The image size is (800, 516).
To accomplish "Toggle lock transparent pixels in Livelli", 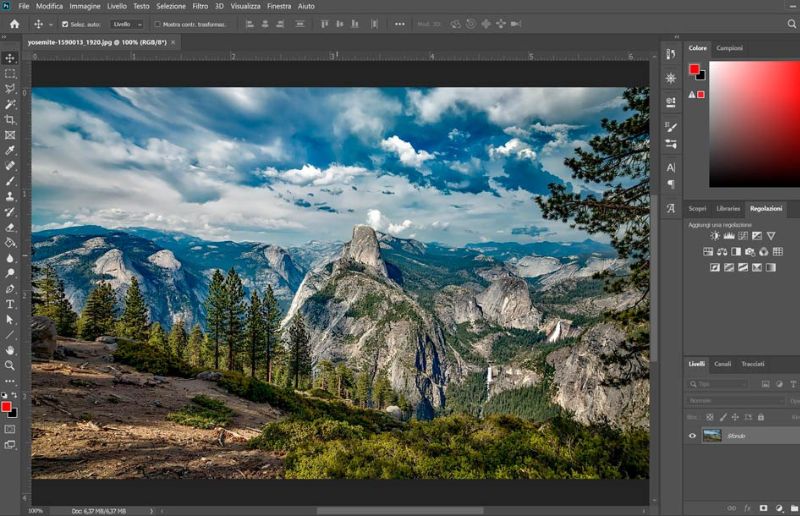I will 710,417.
